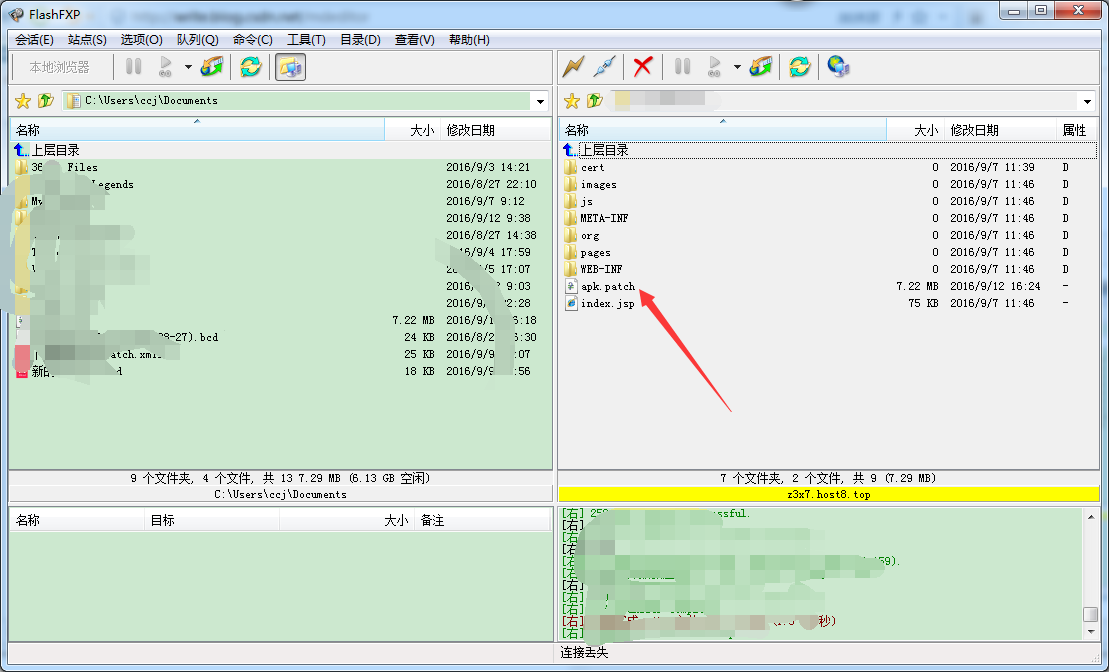The image size is (1109, 672).
Task: Refresh the local pane listing
Action: (x=250, y=66)
